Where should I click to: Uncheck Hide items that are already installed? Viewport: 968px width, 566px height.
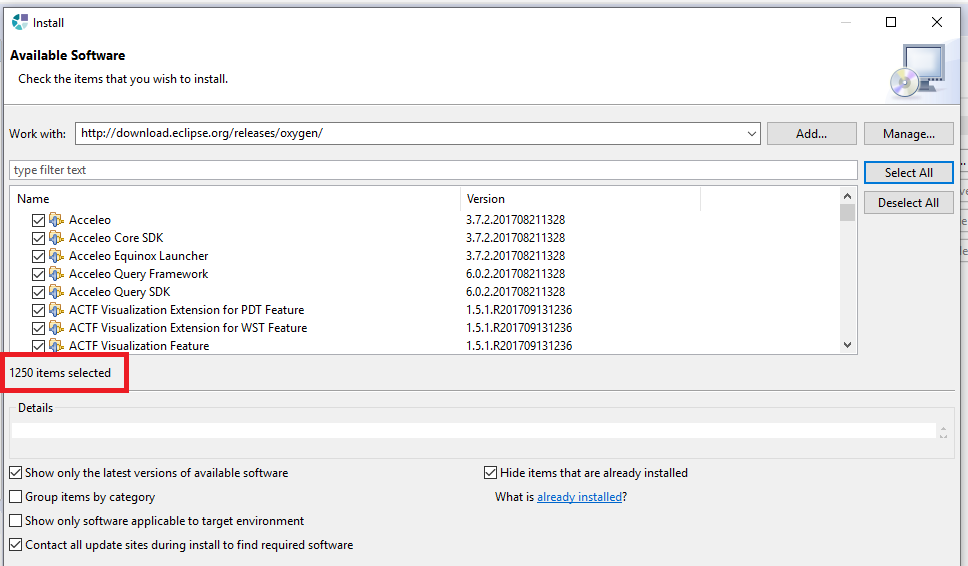(x=490, y=473)
